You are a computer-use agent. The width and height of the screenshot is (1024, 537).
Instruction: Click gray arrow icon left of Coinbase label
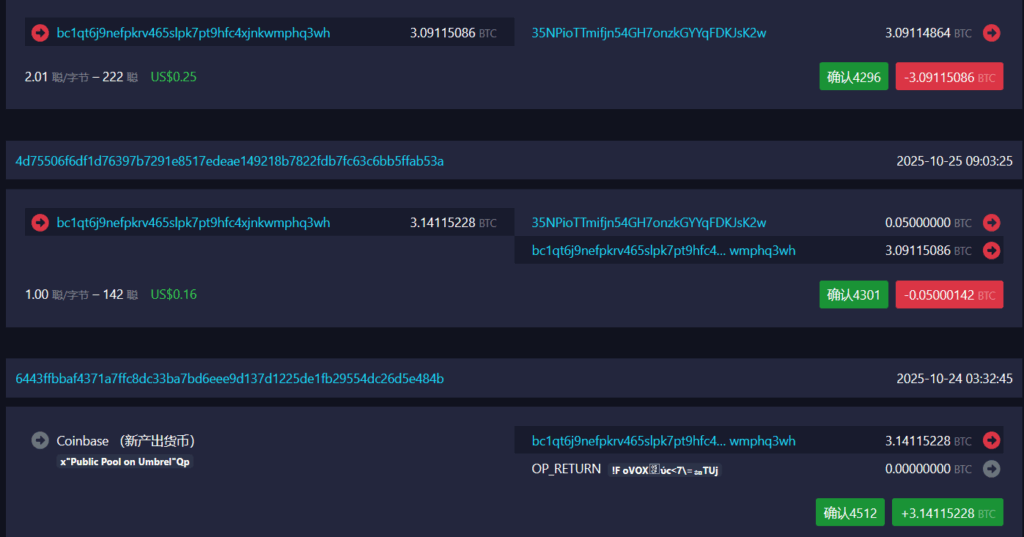pos(40,440)
